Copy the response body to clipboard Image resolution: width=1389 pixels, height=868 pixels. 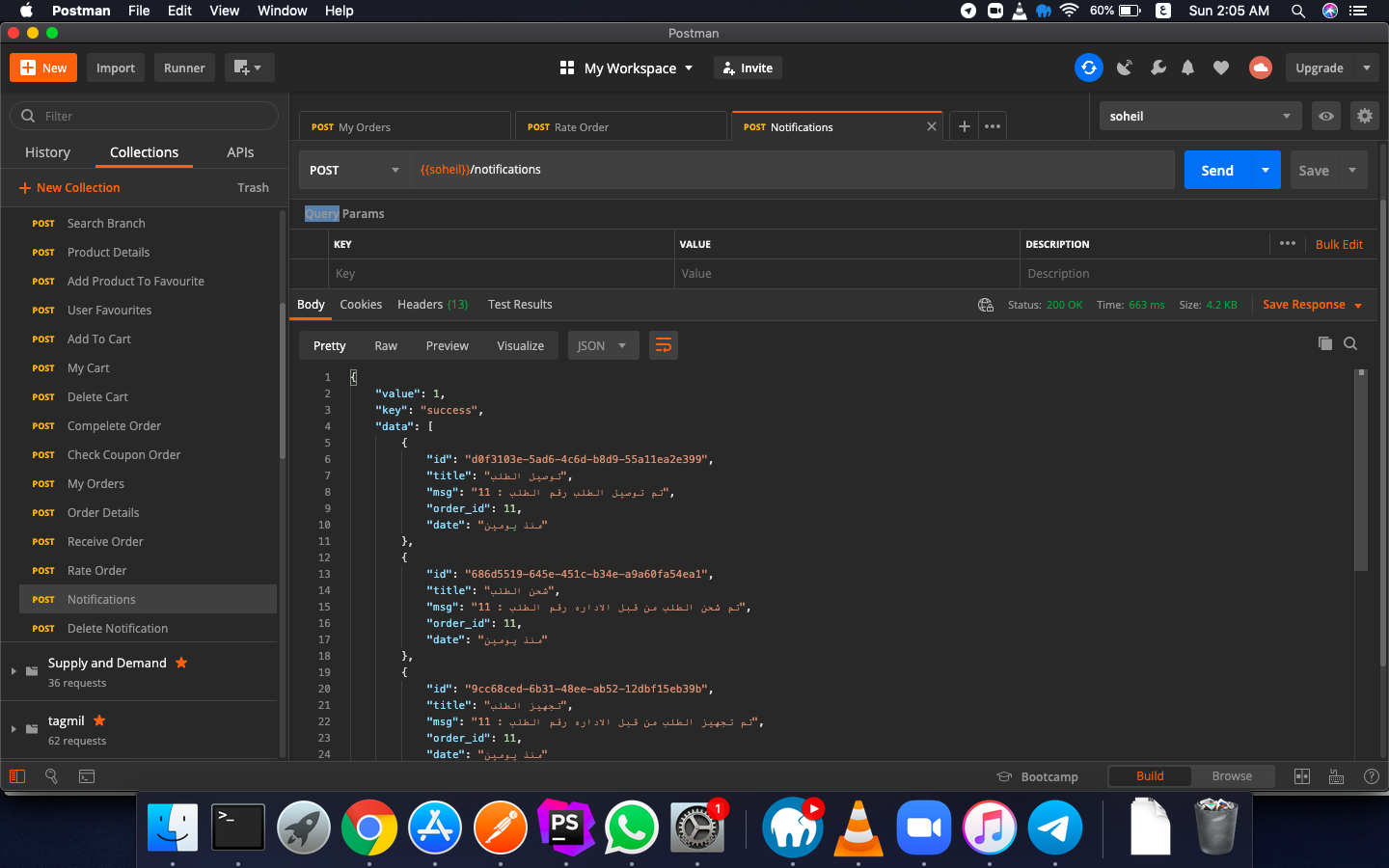point(1325,343)
